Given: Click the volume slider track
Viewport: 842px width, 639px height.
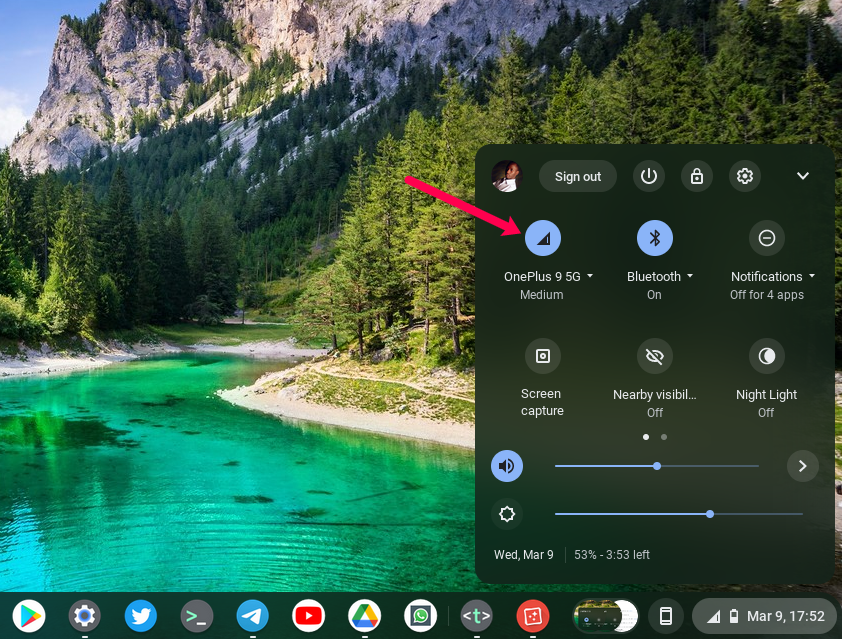Looking at the screenshot, I should (656, 466).
